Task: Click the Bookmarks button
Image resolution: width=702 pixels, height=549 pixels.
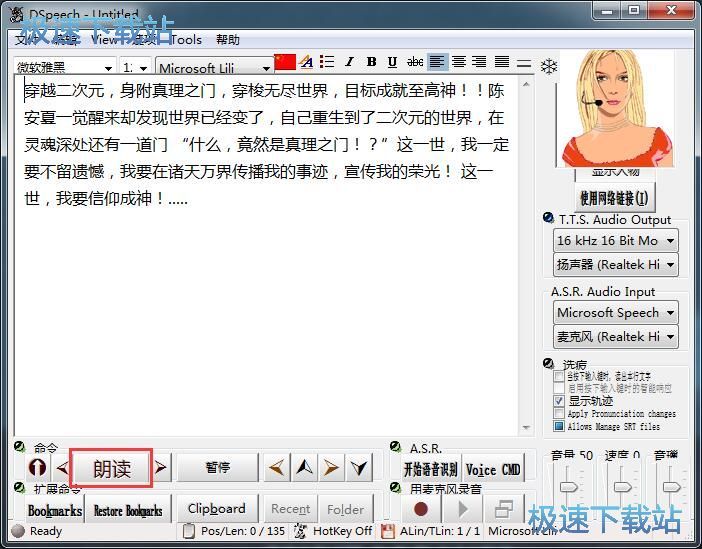Action: pyautogui.click(x=55, y=510)
